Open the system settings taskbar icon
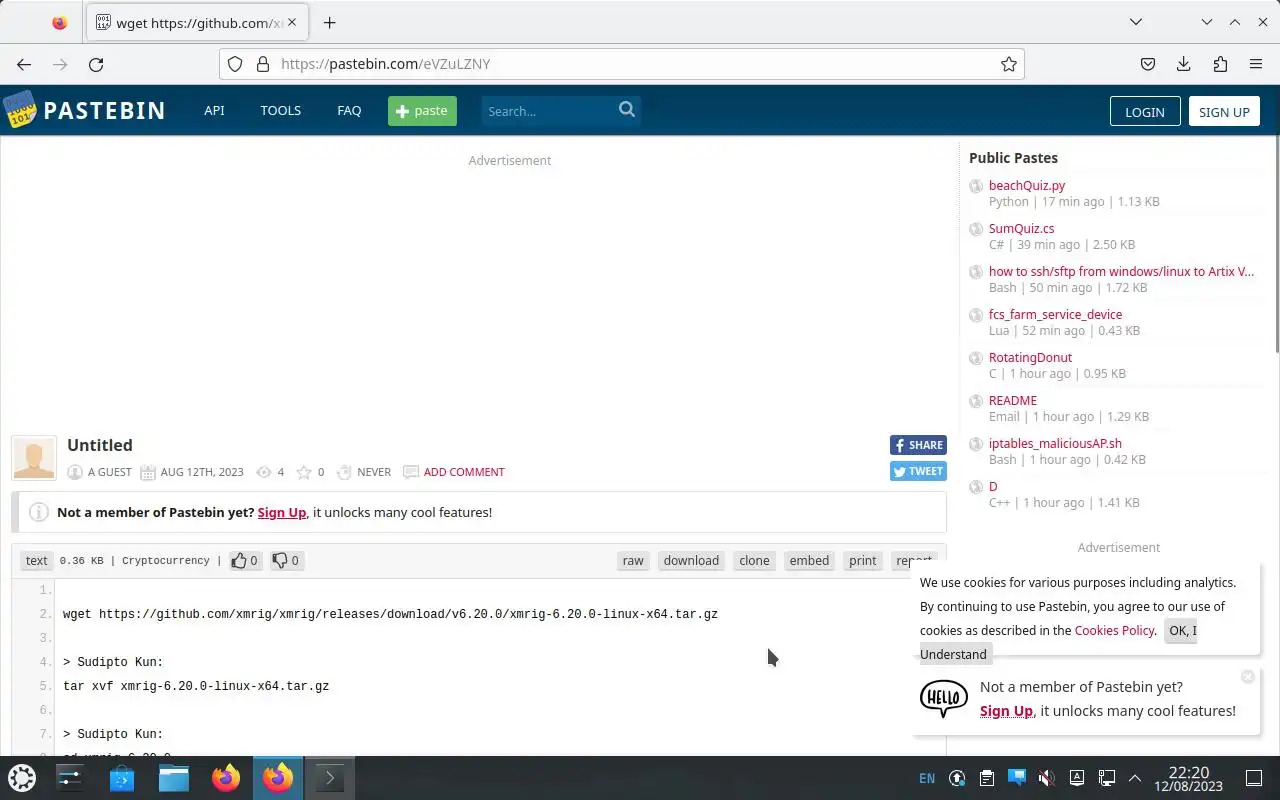Image resolution: width=1280 pixels, height=800 pixels. point(70,778)
